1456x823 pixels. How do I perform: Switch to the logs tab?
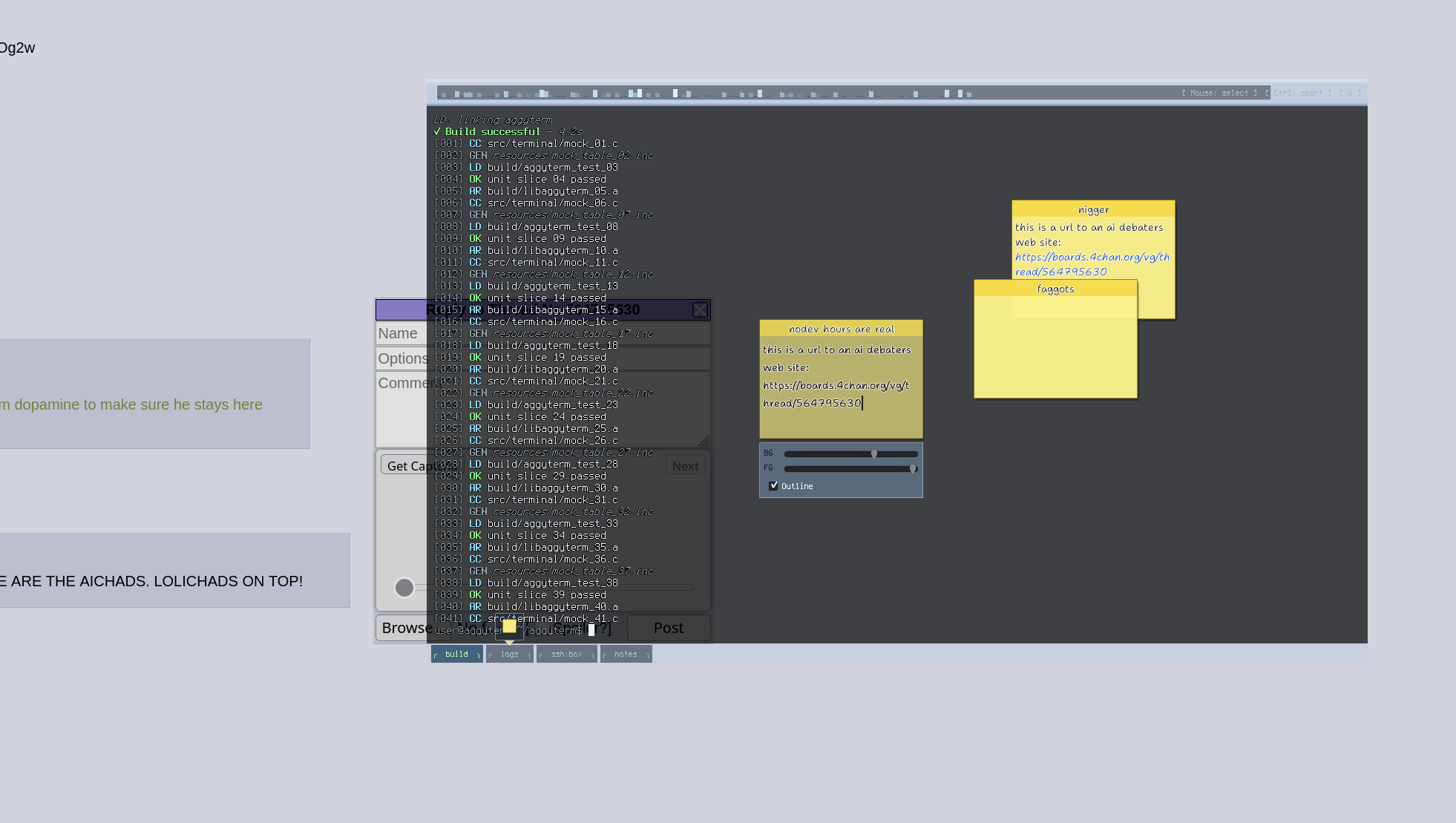pos(509,655)
